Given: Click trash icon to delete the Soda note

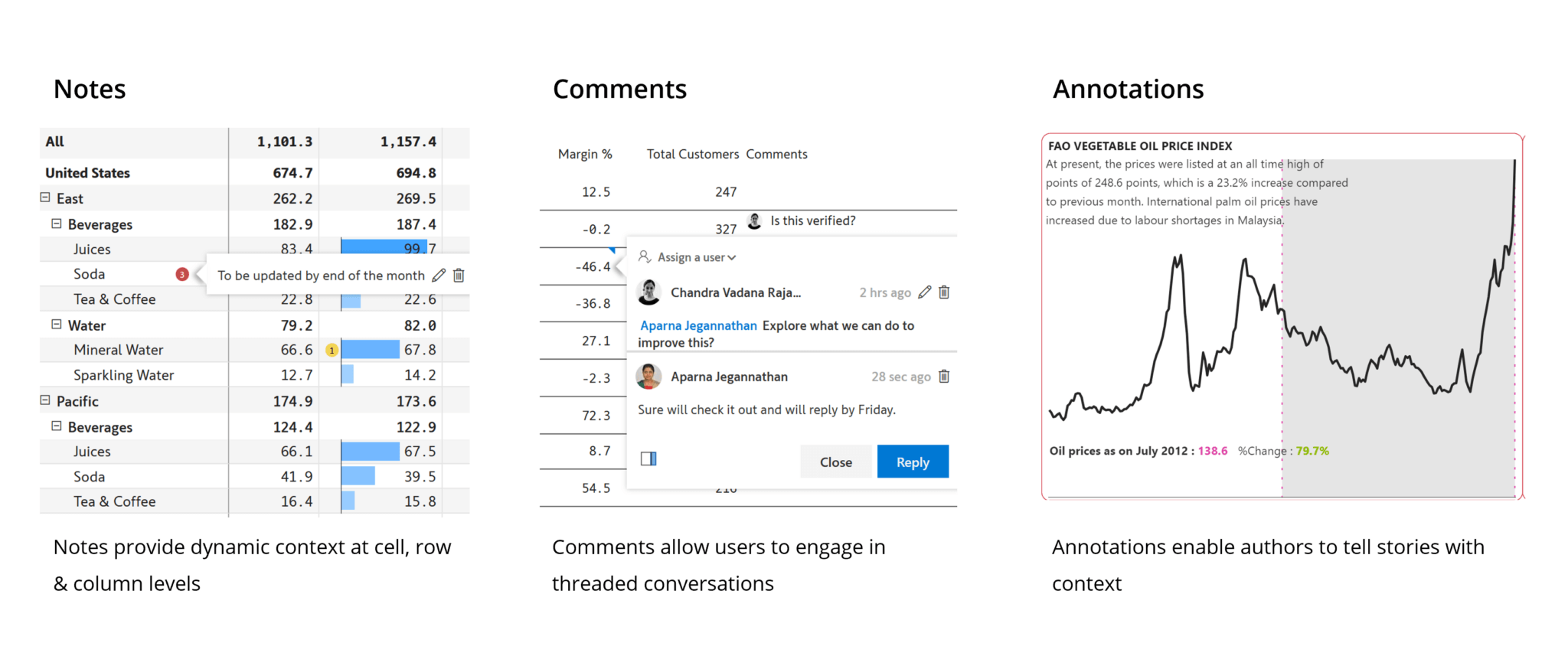Looking at the screenshot, I should [x=459, y=275].
